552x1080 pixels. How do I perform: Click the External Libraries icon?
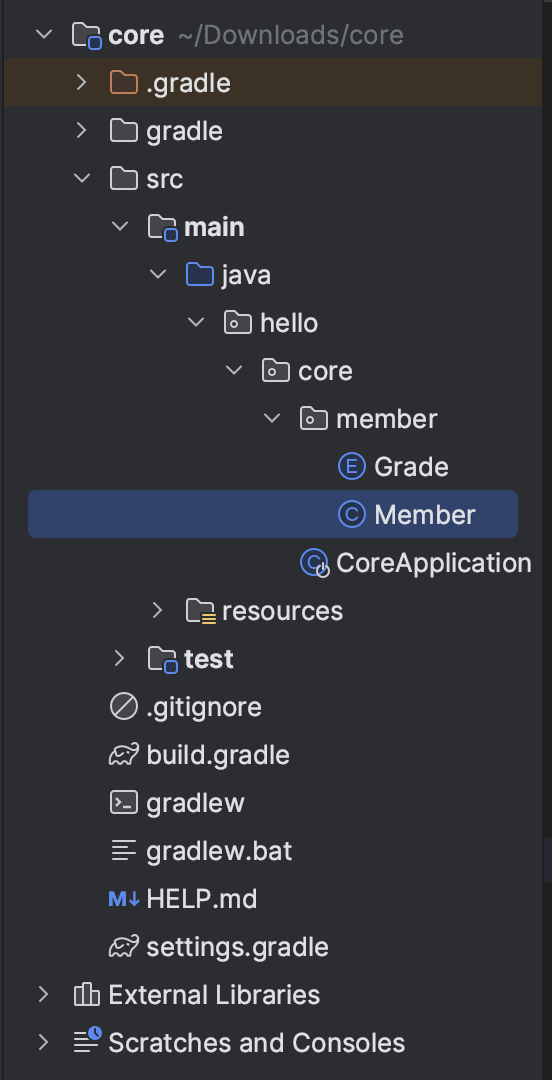87,995
